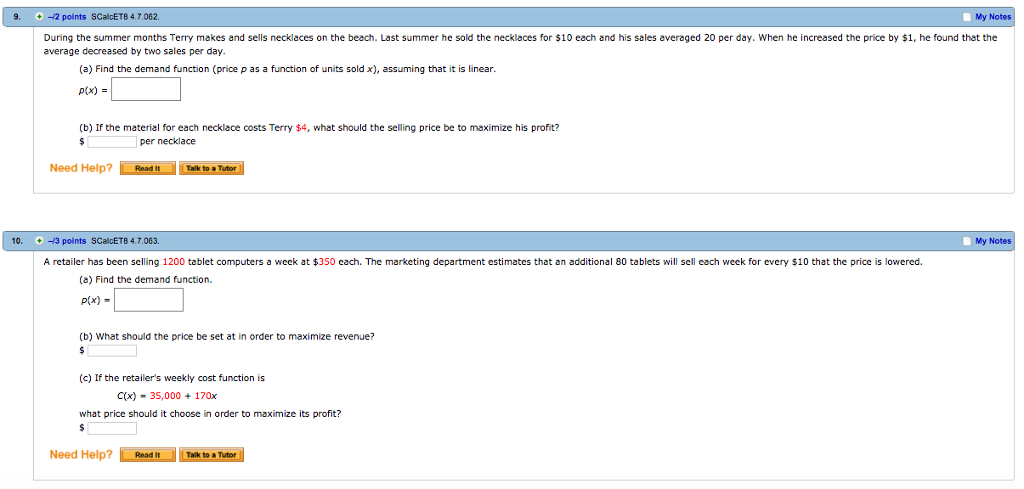Click the notepad icon beside question 10's My Notes

pos(967,241)
